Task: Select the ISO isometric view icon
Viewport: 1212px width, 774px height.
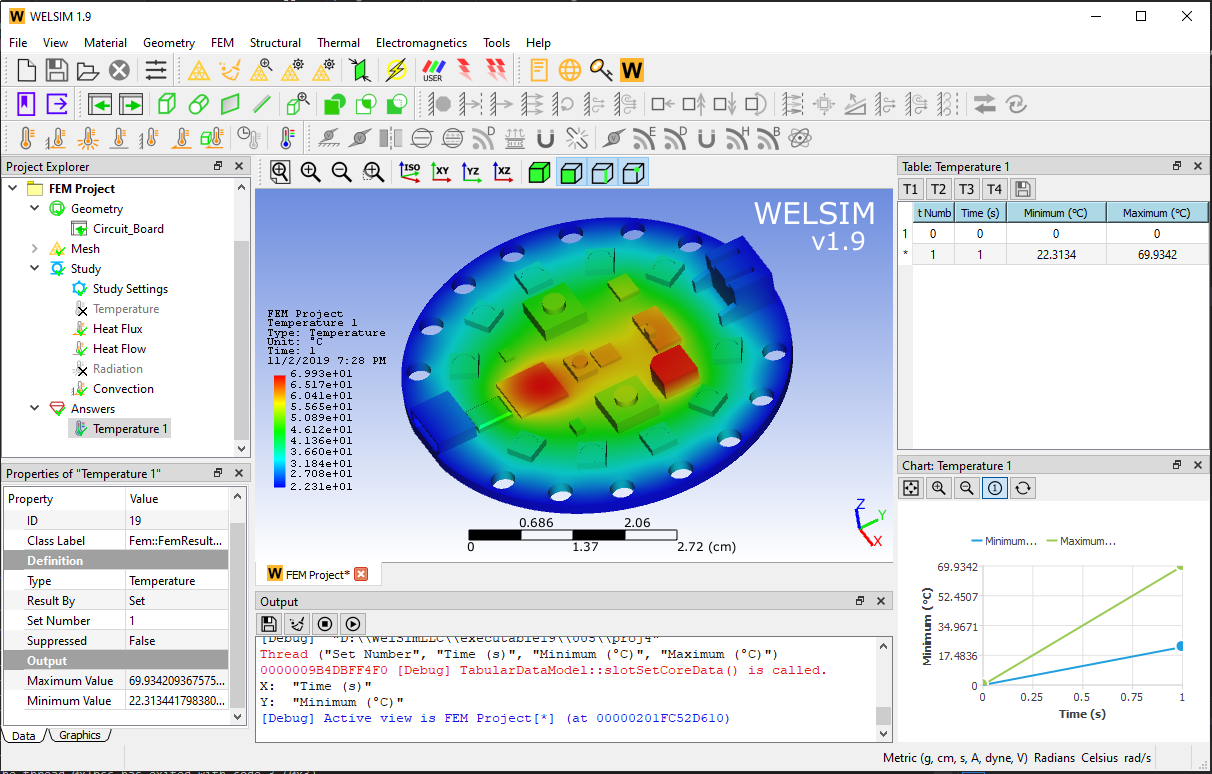Action: [410, 172]
